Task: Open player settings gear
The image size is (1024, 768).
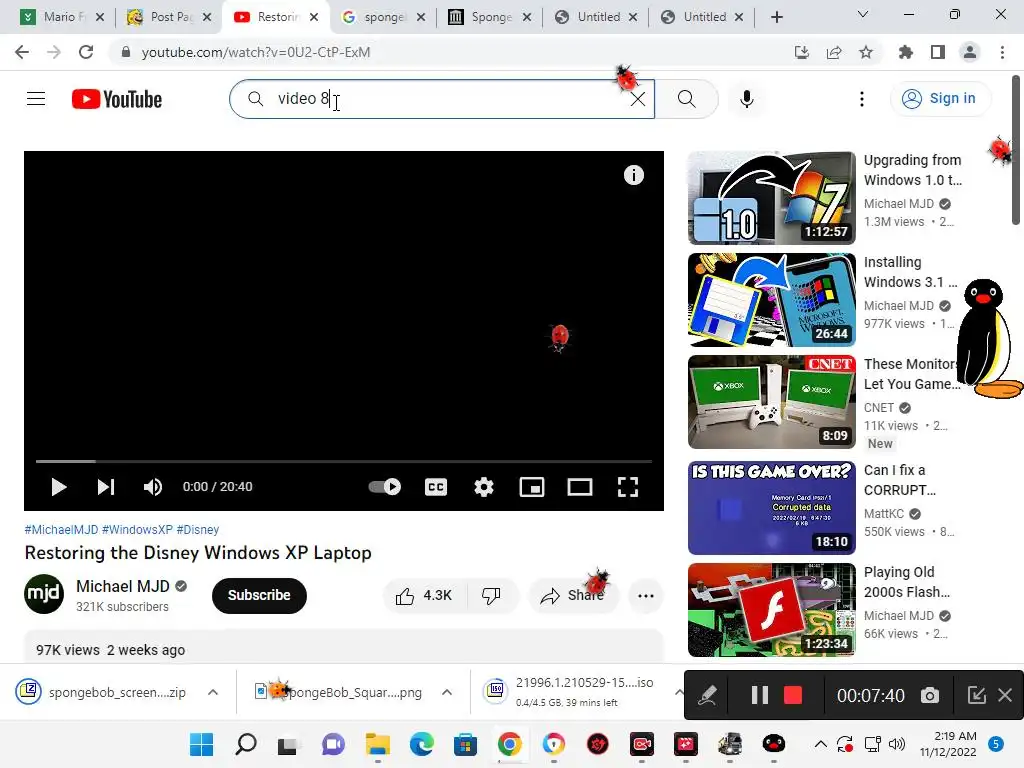Action: coord(483,487)
